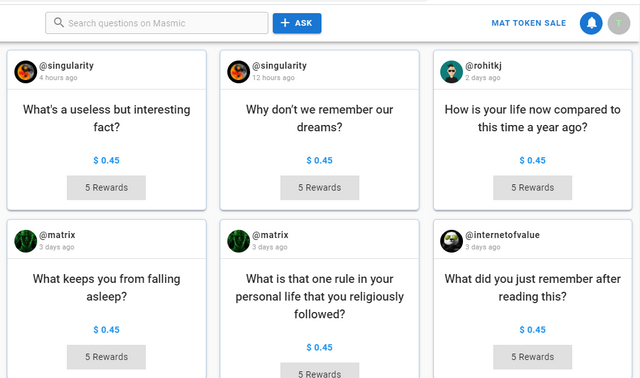640x378 pixels.
Task: Click $ 0.45 on dreams question card
Action: click(320, 160)
